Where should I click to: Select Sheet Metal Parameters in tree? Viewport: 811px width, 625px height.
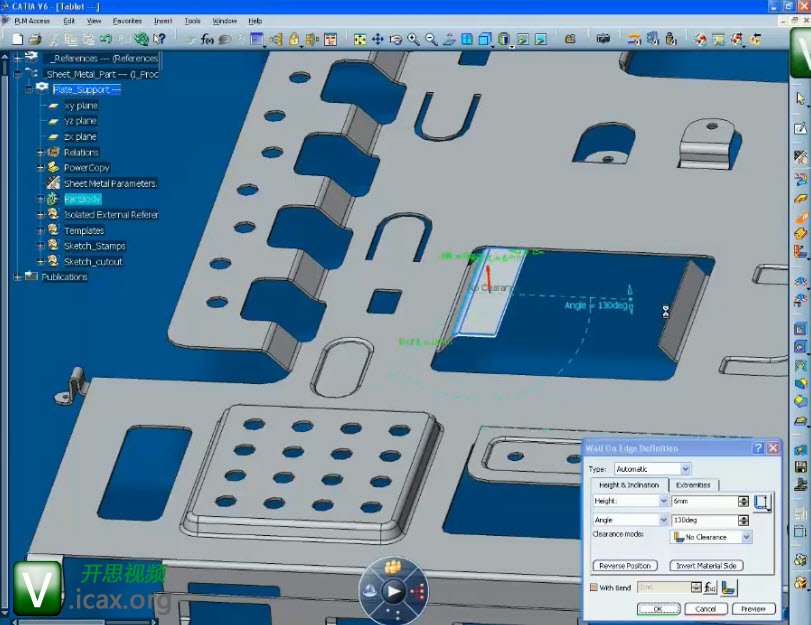(x=110, y=184)
